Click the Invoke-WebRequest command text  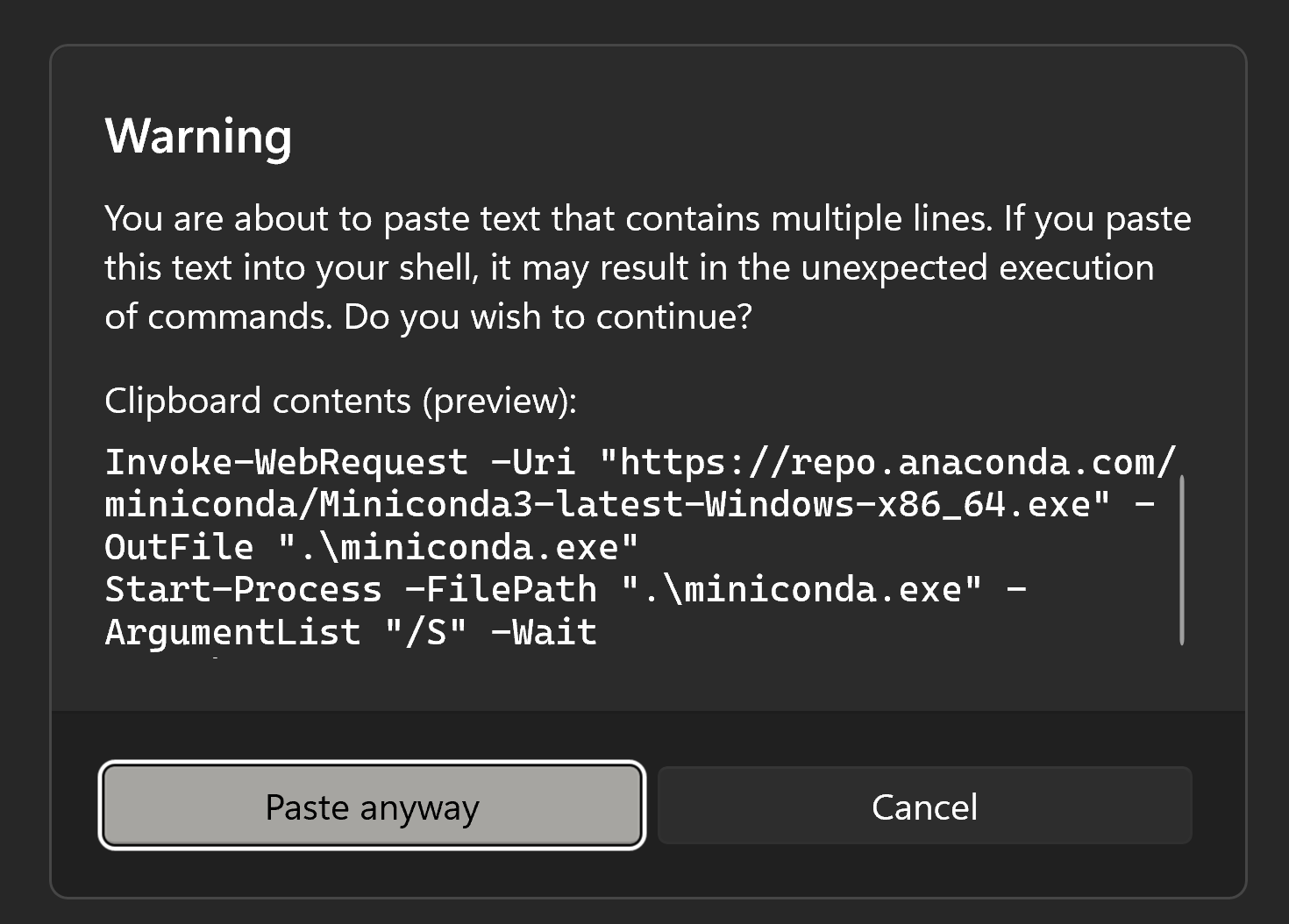click(x=286, y=462)
